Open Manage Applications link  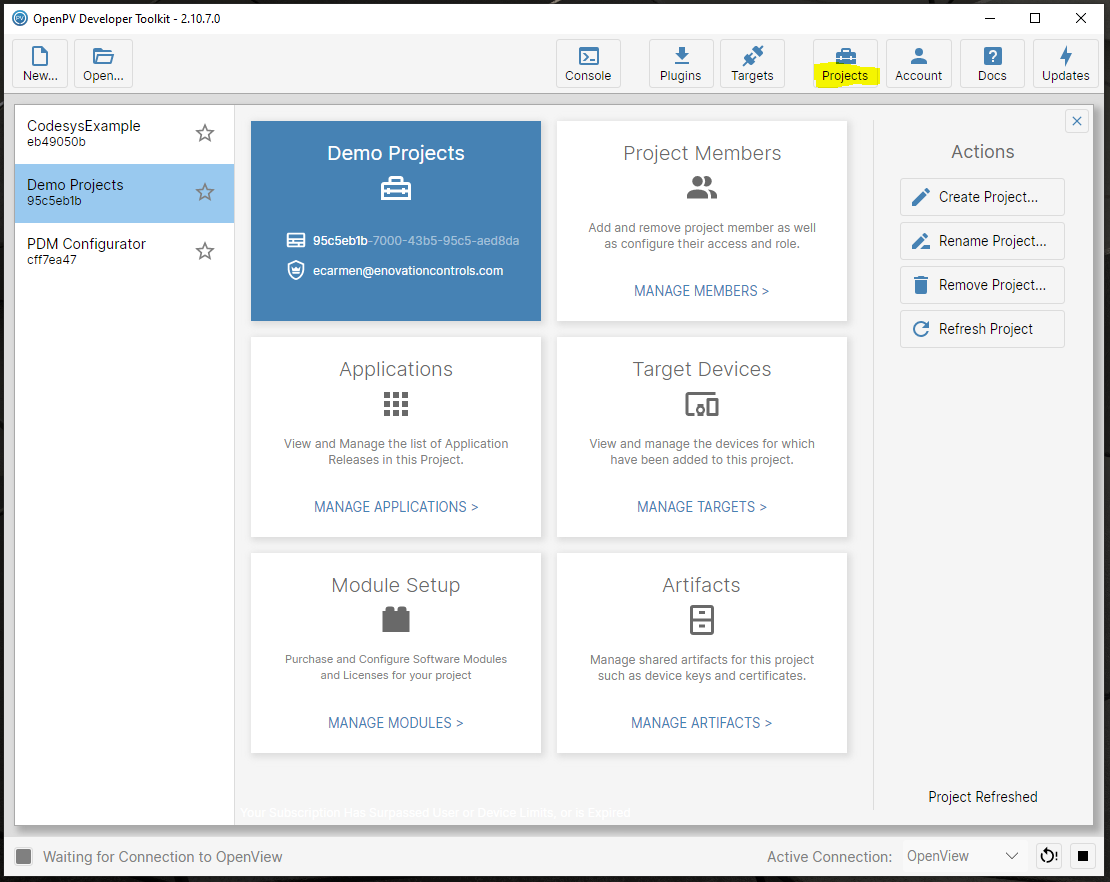point(396,507)
